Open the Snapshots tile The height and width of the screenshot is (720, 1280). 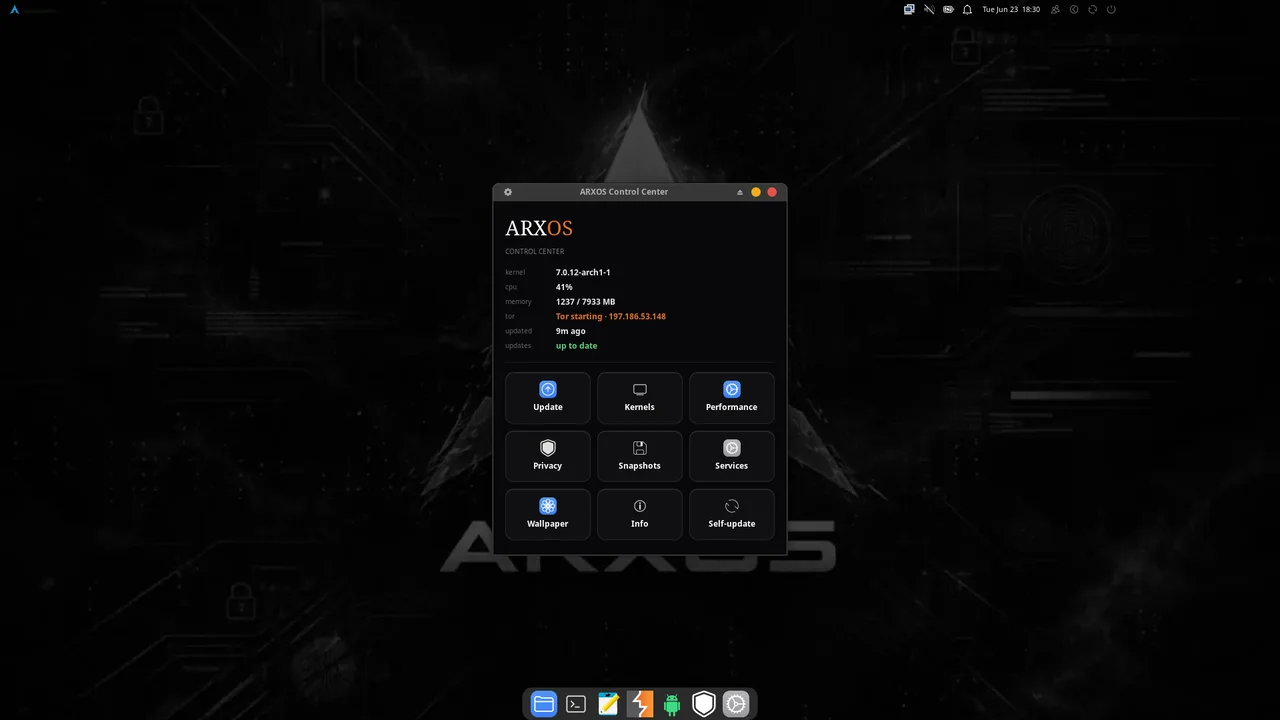640,456
